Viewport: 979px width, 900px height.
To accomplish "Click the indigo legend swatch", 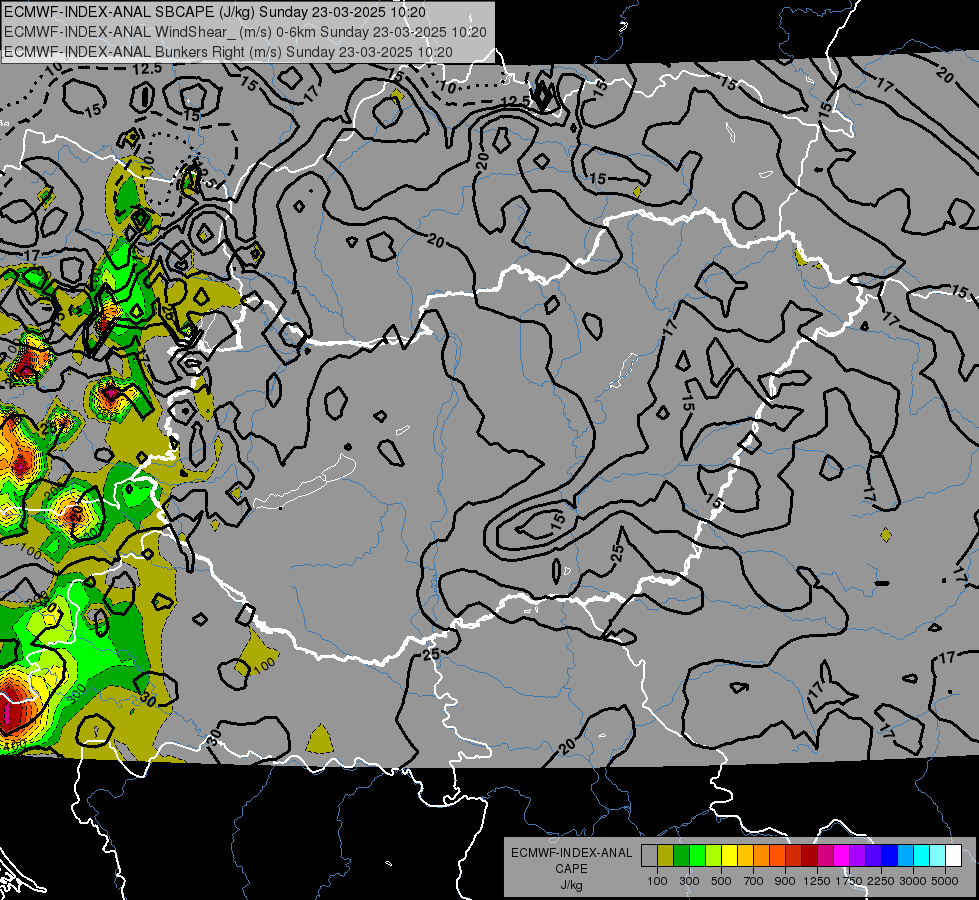I will [873, 855].
